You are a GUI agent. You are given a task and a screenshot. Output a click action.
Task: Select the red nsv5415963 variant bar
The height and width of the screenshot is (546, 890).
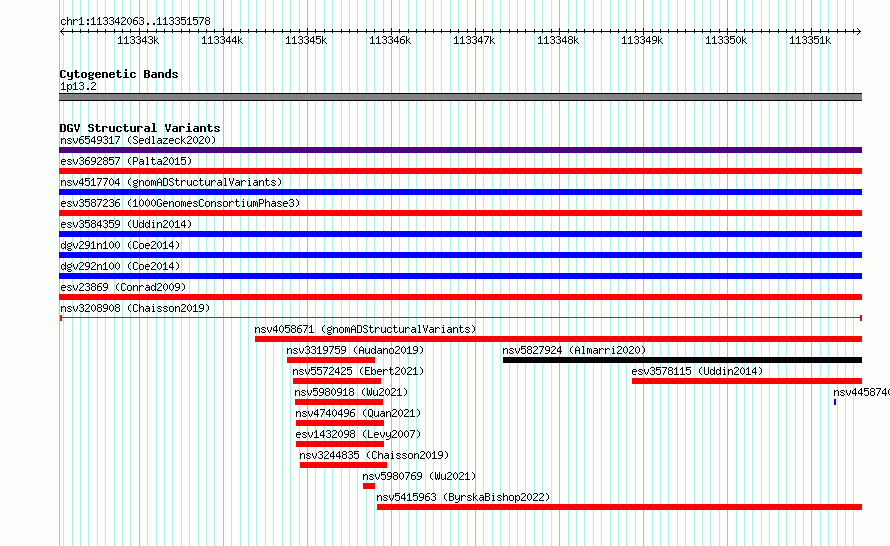[619, 507]
